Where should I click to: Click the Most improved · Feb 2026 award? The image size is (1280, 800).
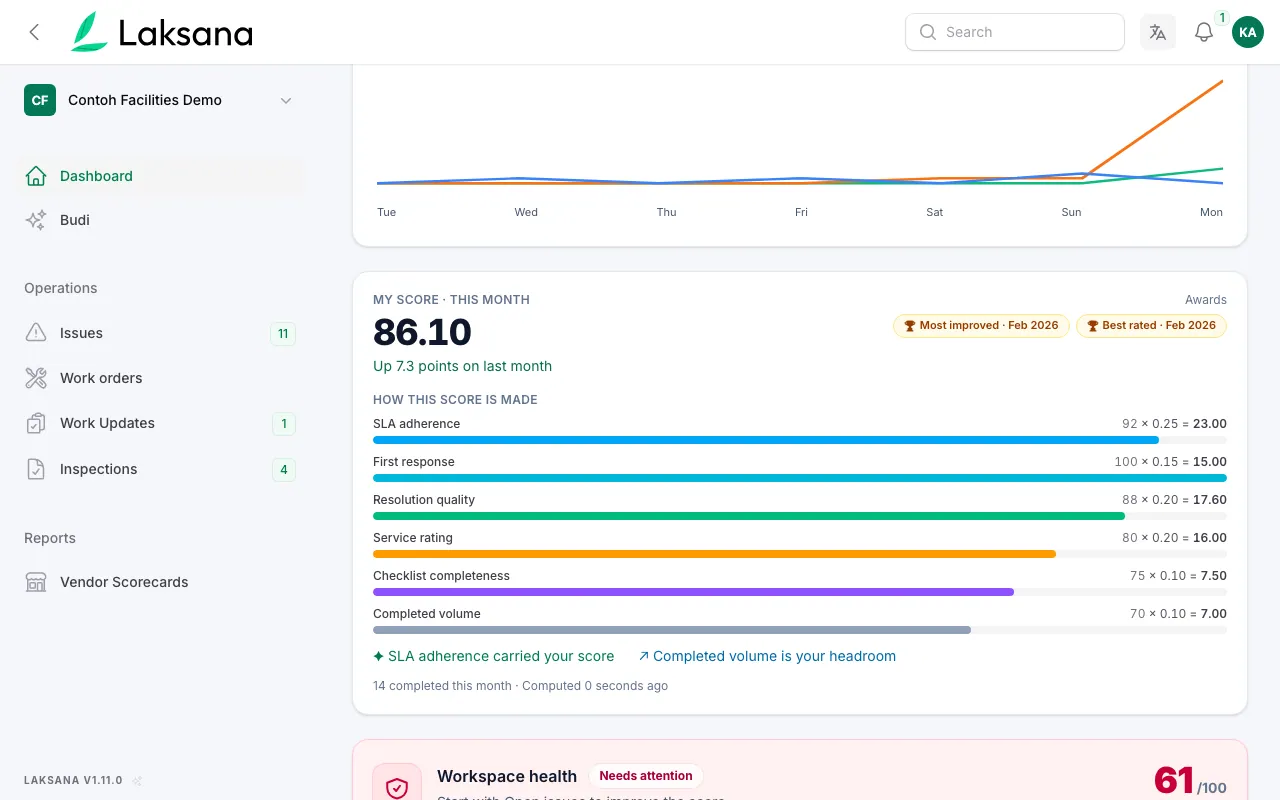click(x=981, y=326)
